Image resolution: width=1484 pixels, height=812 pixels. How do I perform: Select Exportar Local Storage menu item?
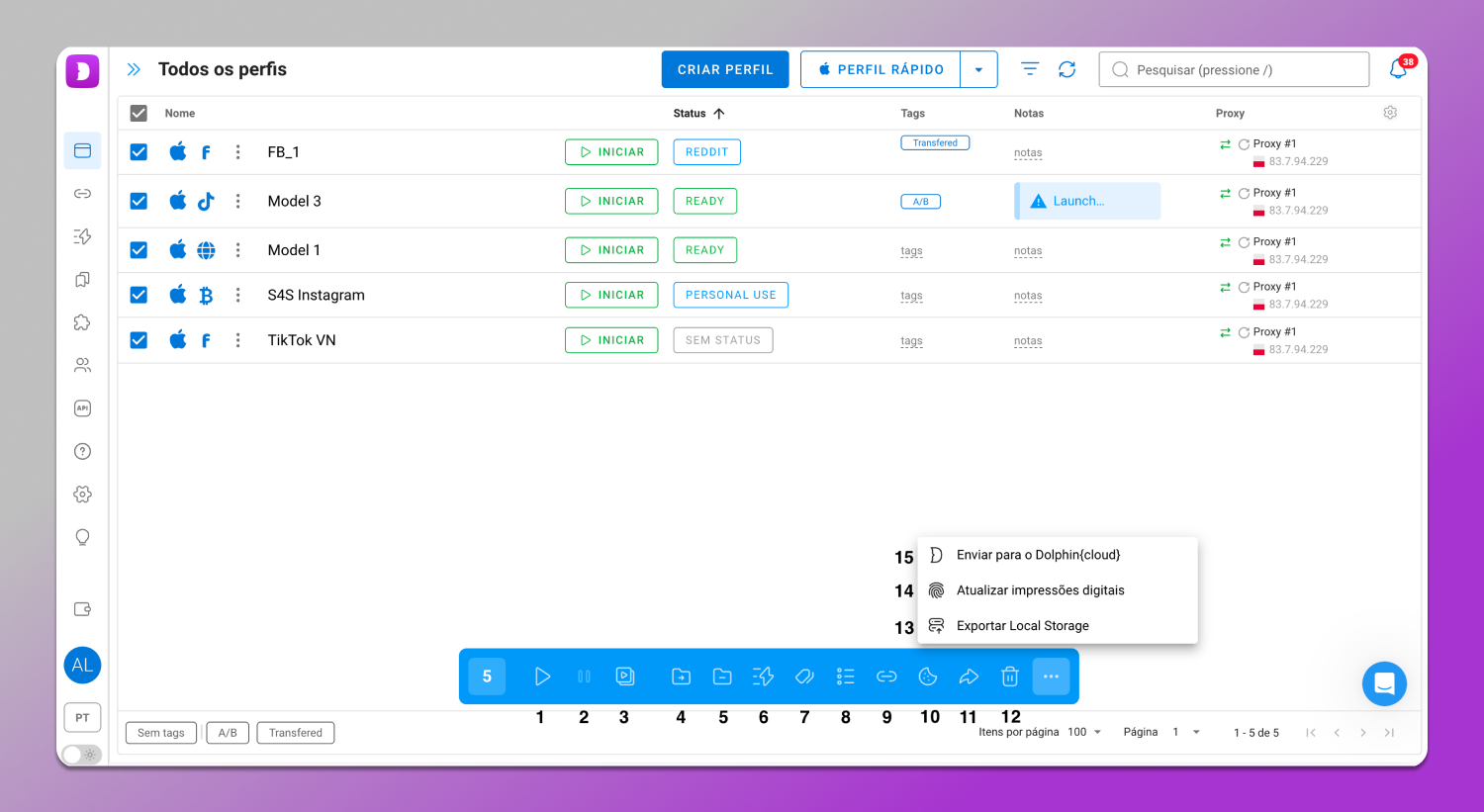pos(1022,626)
